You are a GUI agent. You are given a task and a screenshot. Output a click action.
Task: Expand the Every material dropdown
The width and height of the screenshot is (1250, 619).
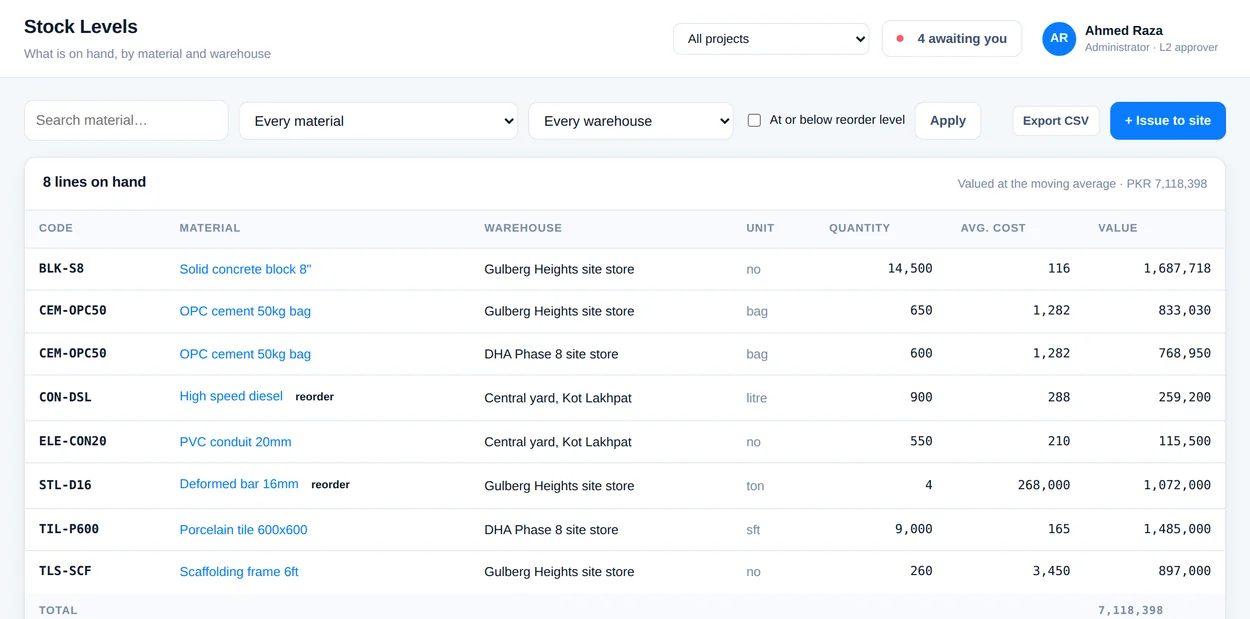[x=378, y=121]
